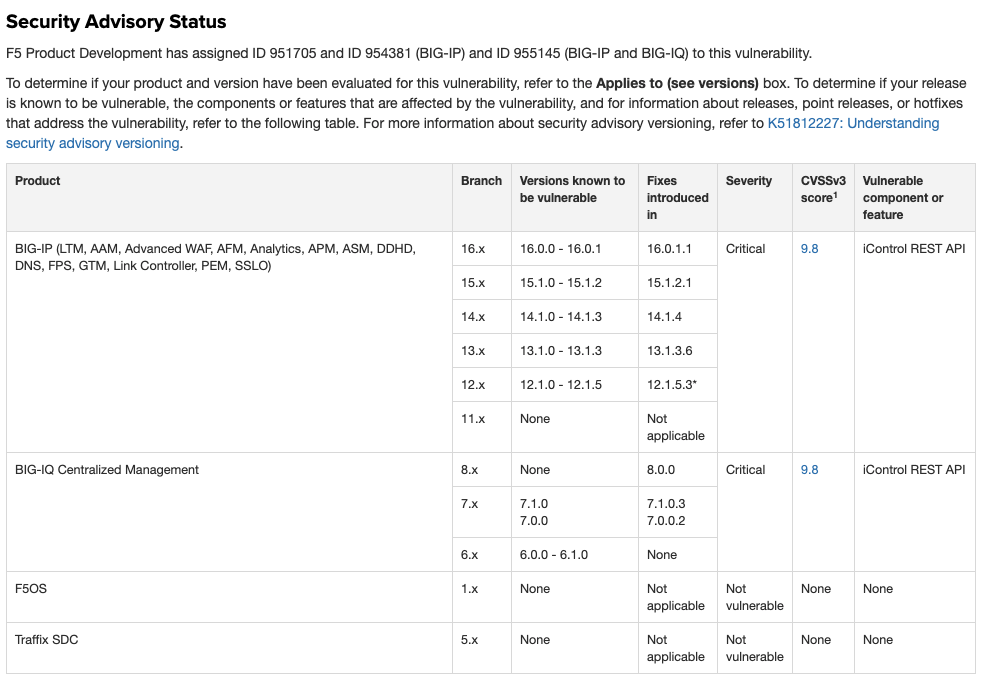This screenshot has height=682, width=996.
Task: Select the 12.1.5.3* fix version cell
Action: click(x=678, y=385)
